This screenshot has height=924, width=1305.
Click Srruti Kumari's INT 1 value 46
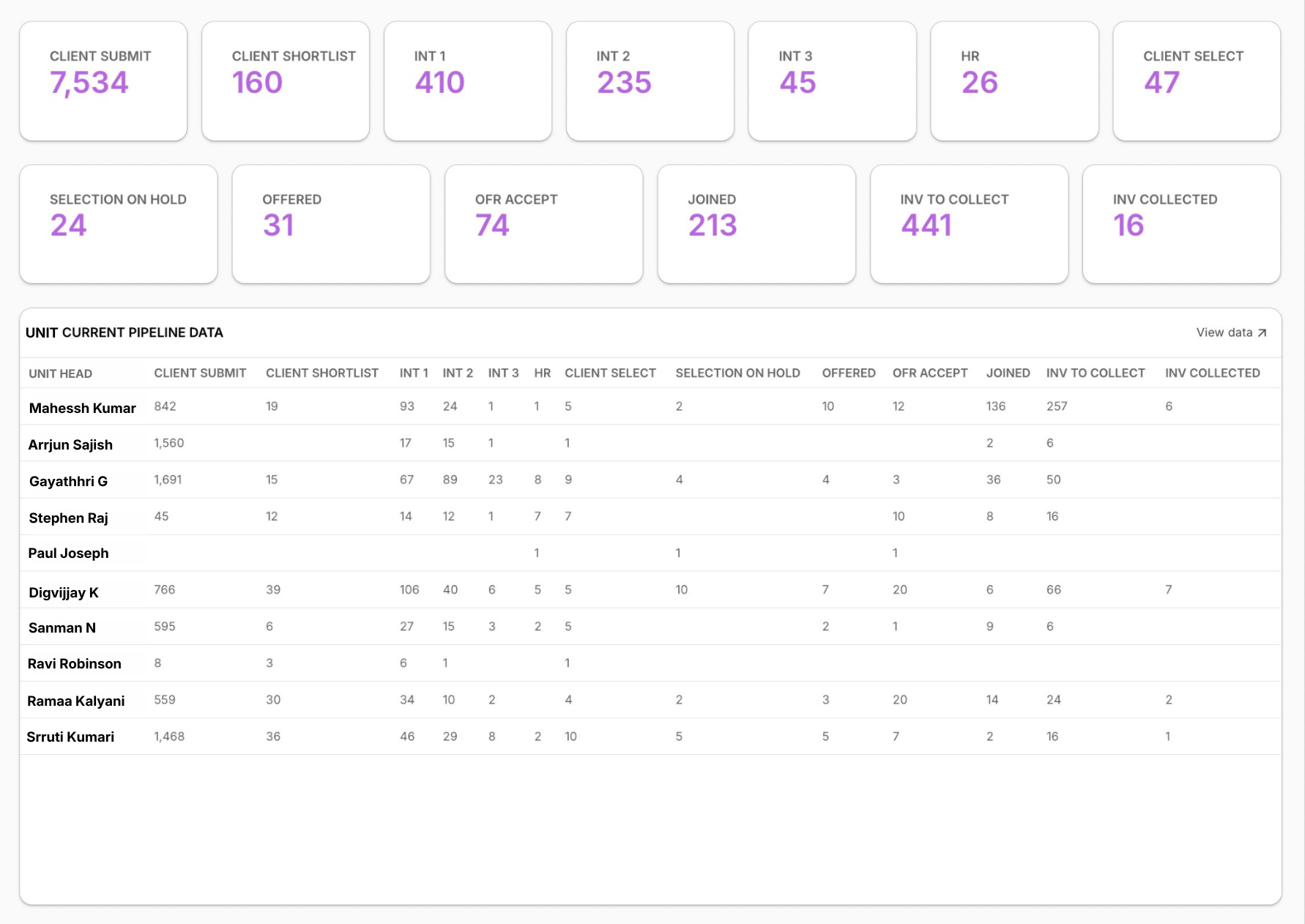[407, 737]
